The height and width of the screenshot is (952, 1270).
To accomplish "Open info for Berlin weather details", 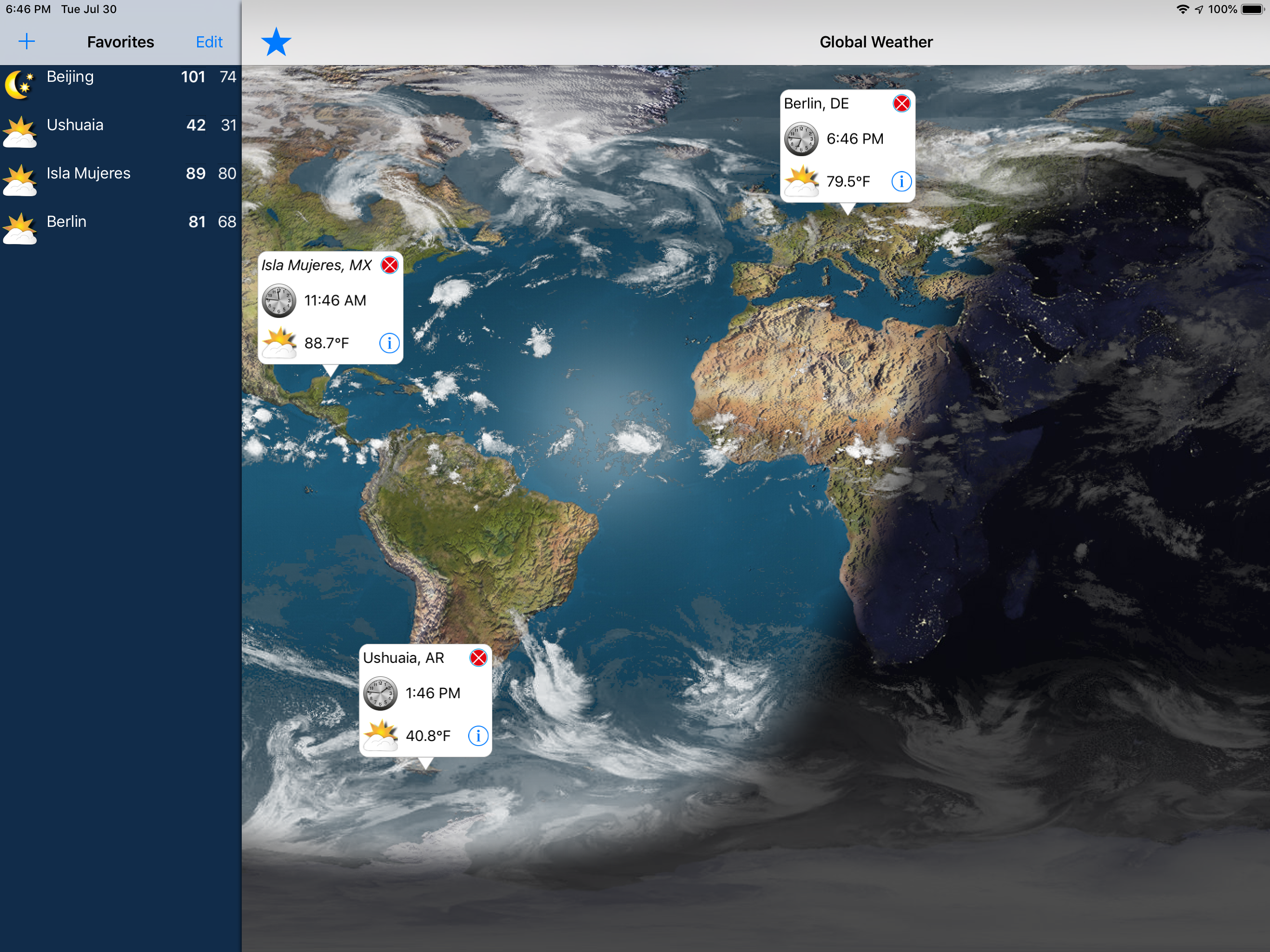I will click(x=901, y=181).
